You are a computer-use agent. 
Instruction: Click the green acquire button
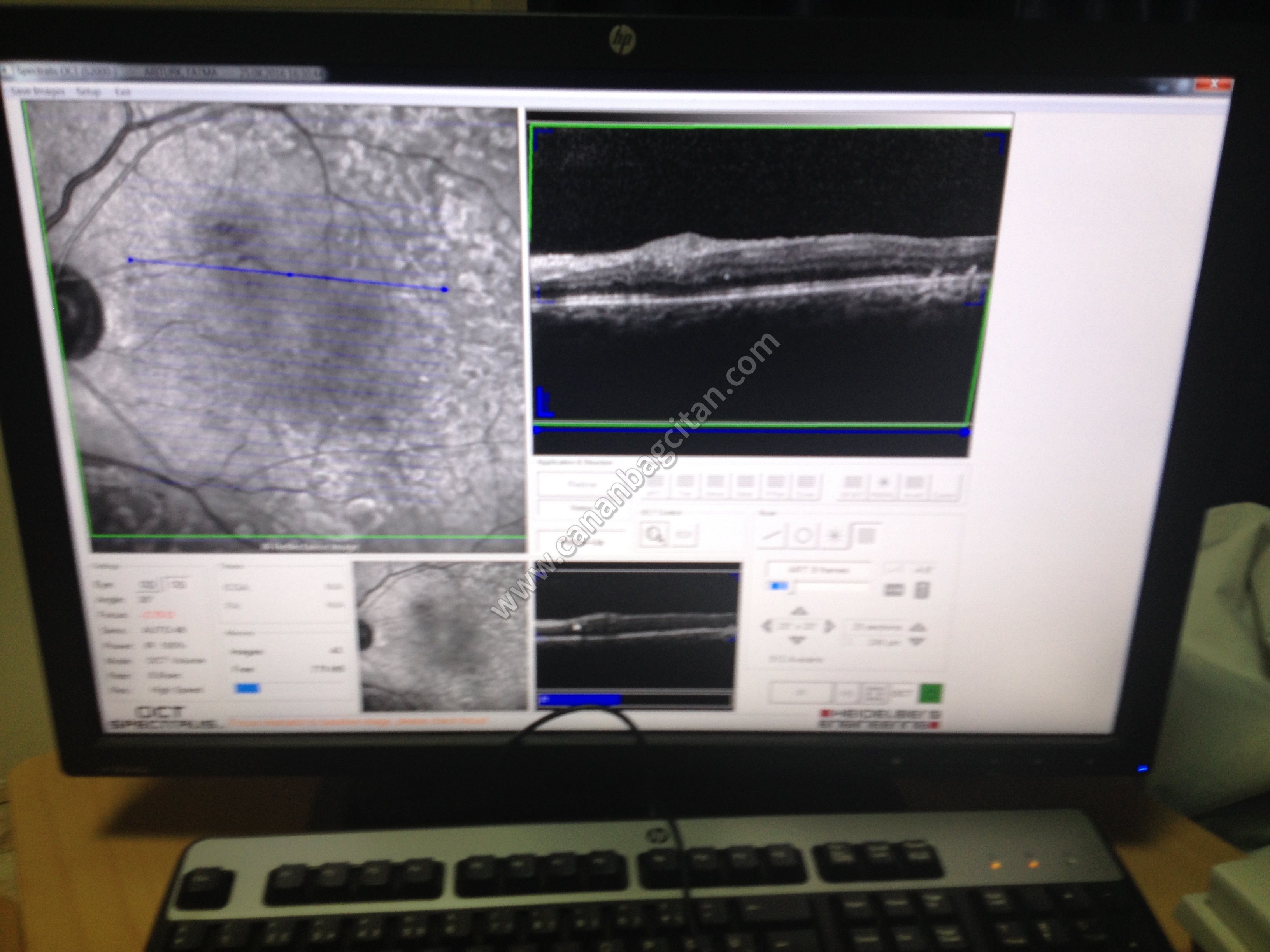click(x=931, y=693)
